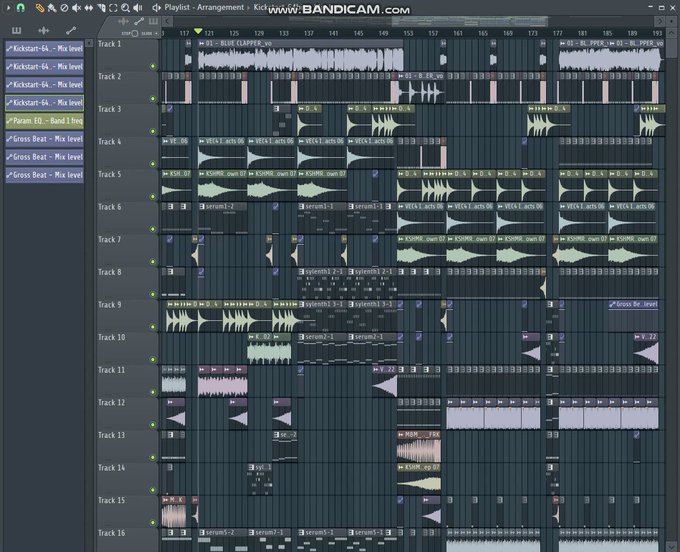Select the Playback speaker tool

tap(138, 7)
